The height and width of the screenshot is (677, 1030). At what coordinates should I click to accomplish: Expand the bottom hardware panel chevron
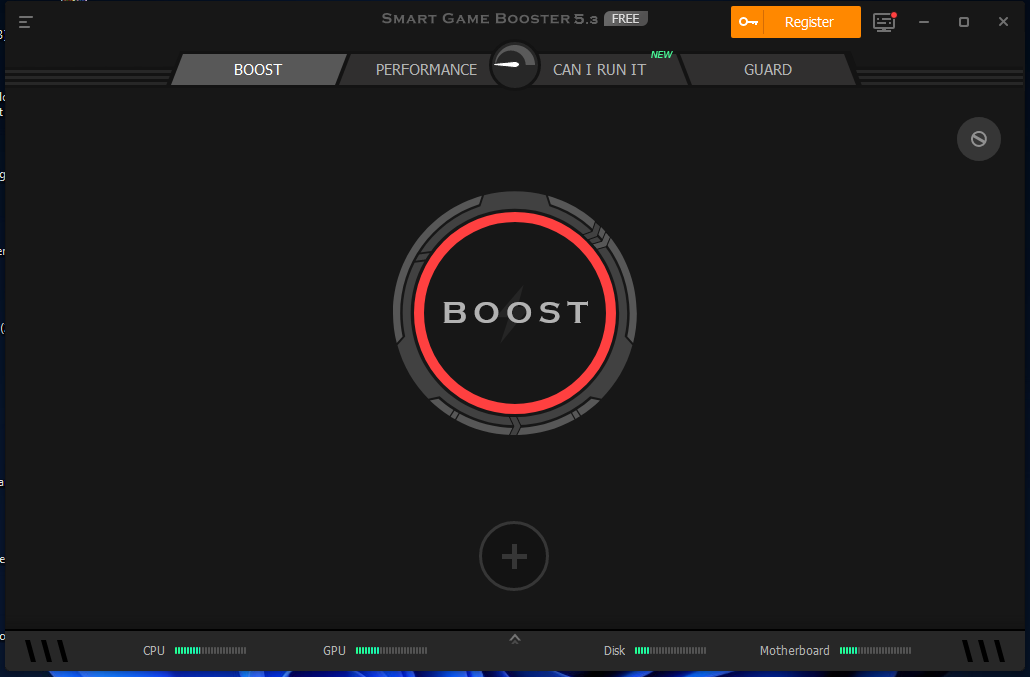pos(515,639)
